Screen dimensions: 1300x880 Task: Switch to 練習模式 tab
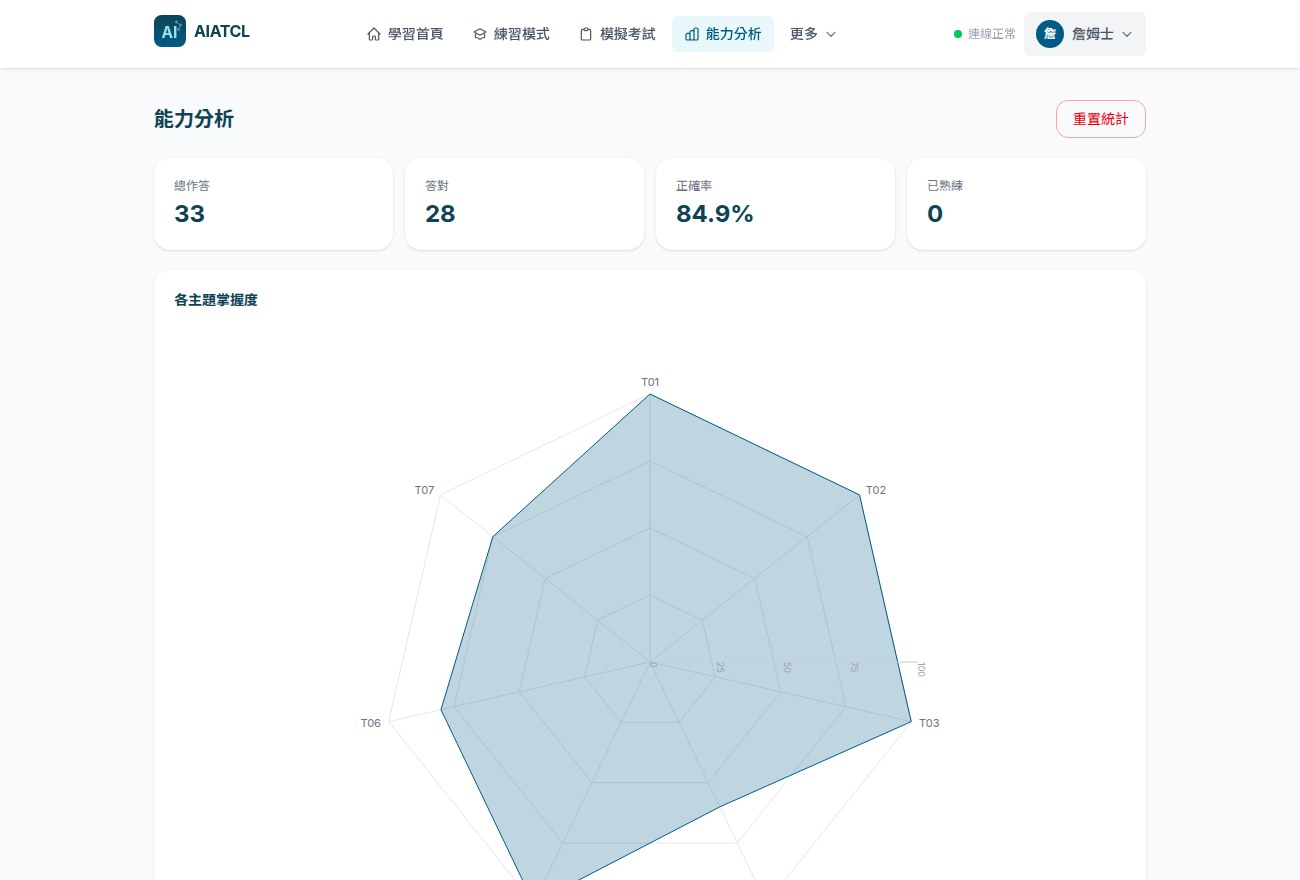pyautogui.click(x=511, y=34)
